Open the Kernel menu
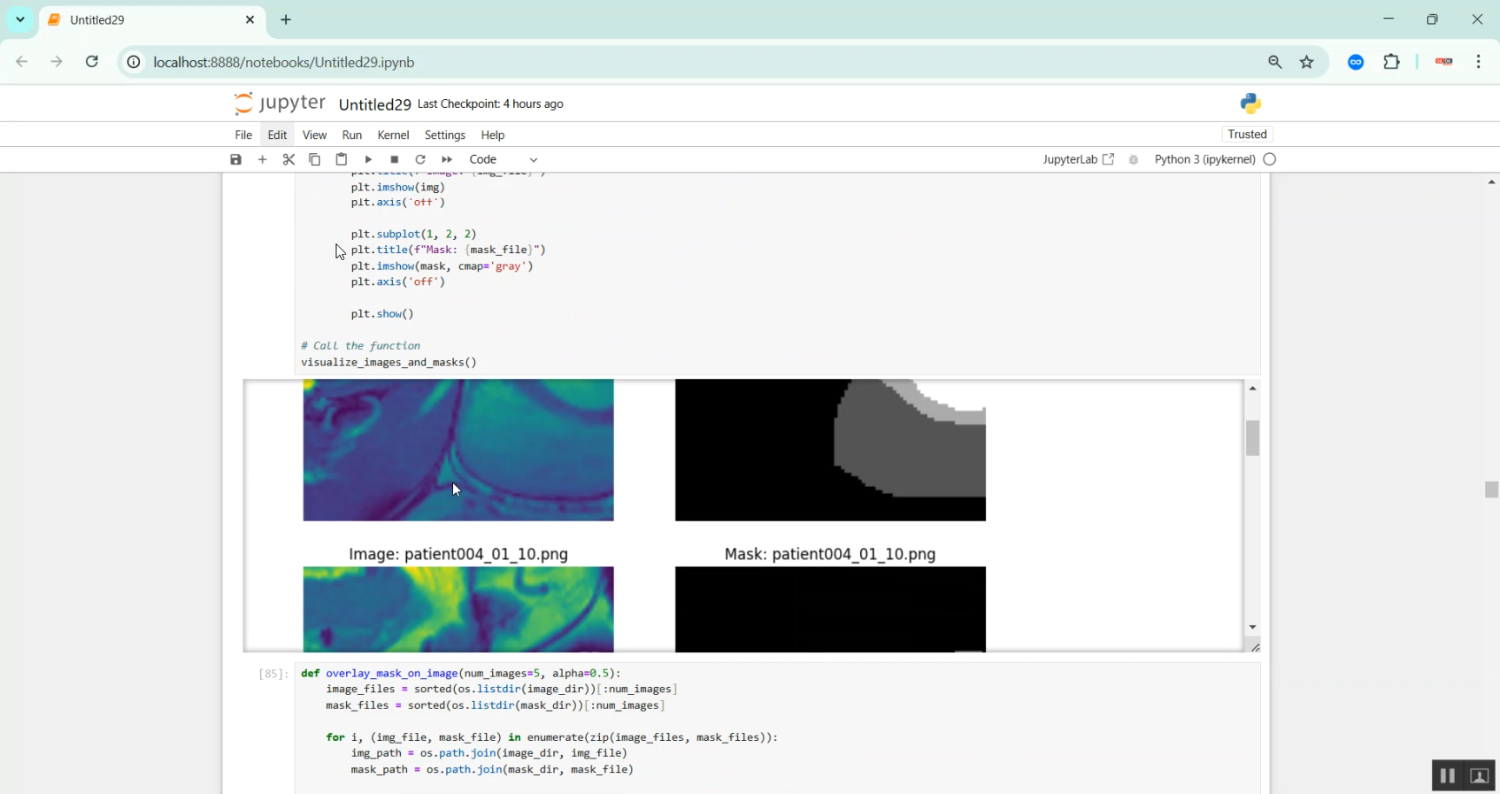1500x794 pixels. pyautogui.click(x=393, y=135)
